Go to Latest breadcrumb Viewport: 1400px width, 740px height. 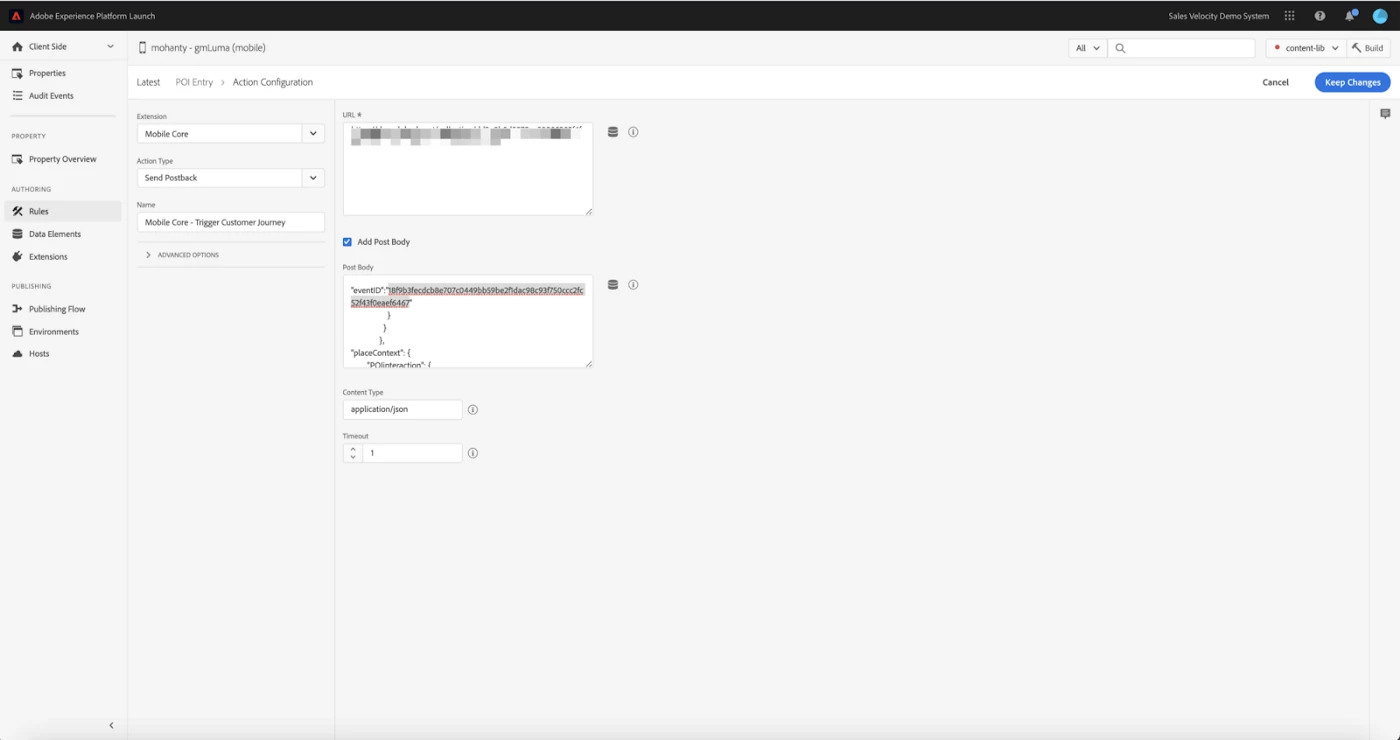pyautogui.click(x=148, y=82)
